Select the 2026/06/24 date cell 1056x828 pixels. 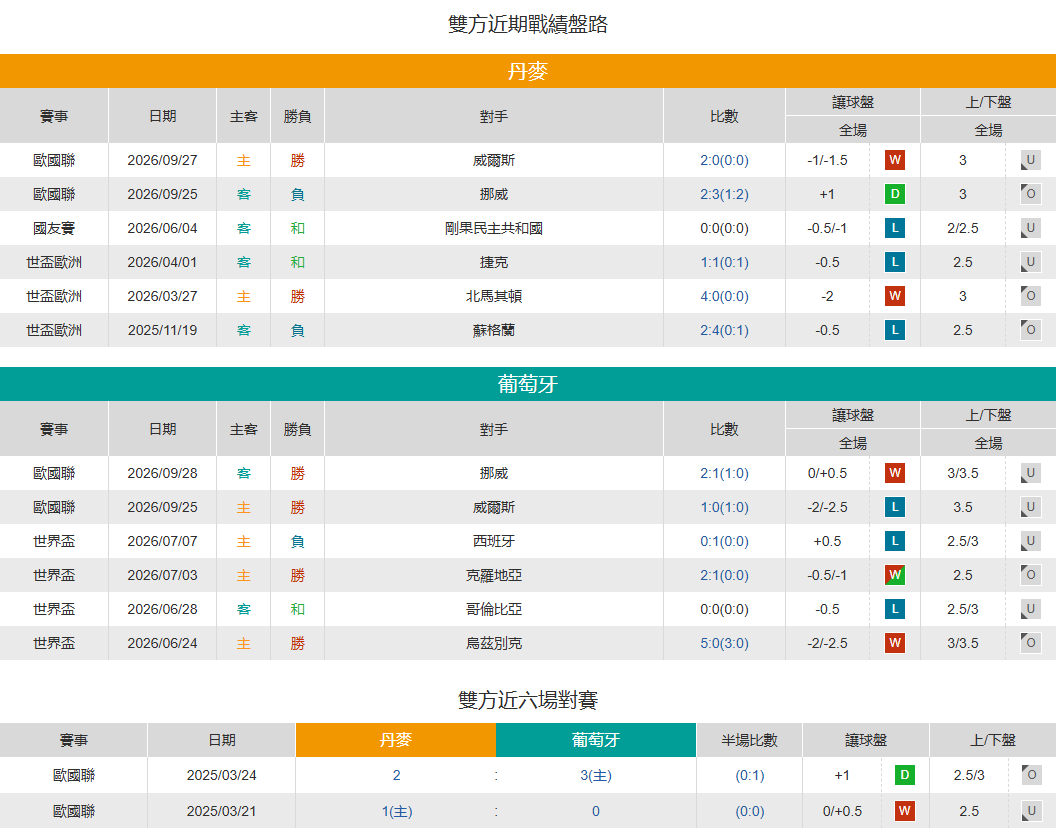tap(162, 643)
